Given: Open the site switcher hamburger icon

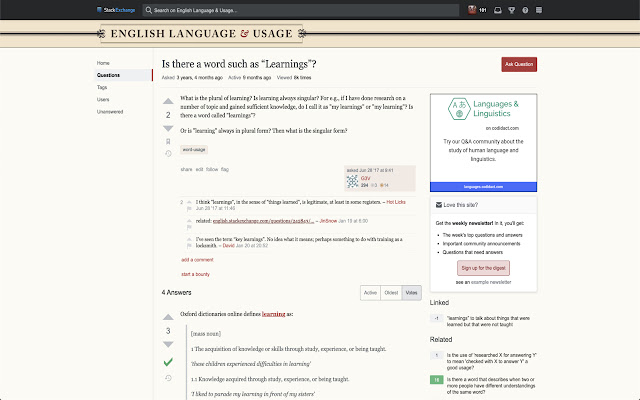Looking at the screenshot, I should click(x=539, y=10).
